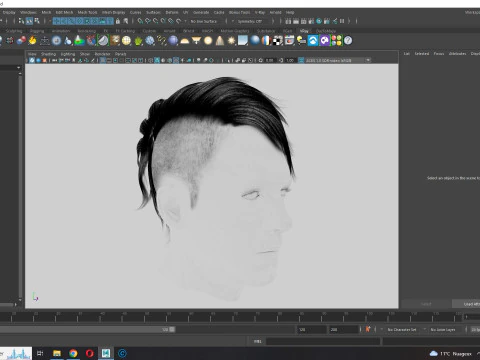Click the weather widget in system tray

(x=451, y=354)
